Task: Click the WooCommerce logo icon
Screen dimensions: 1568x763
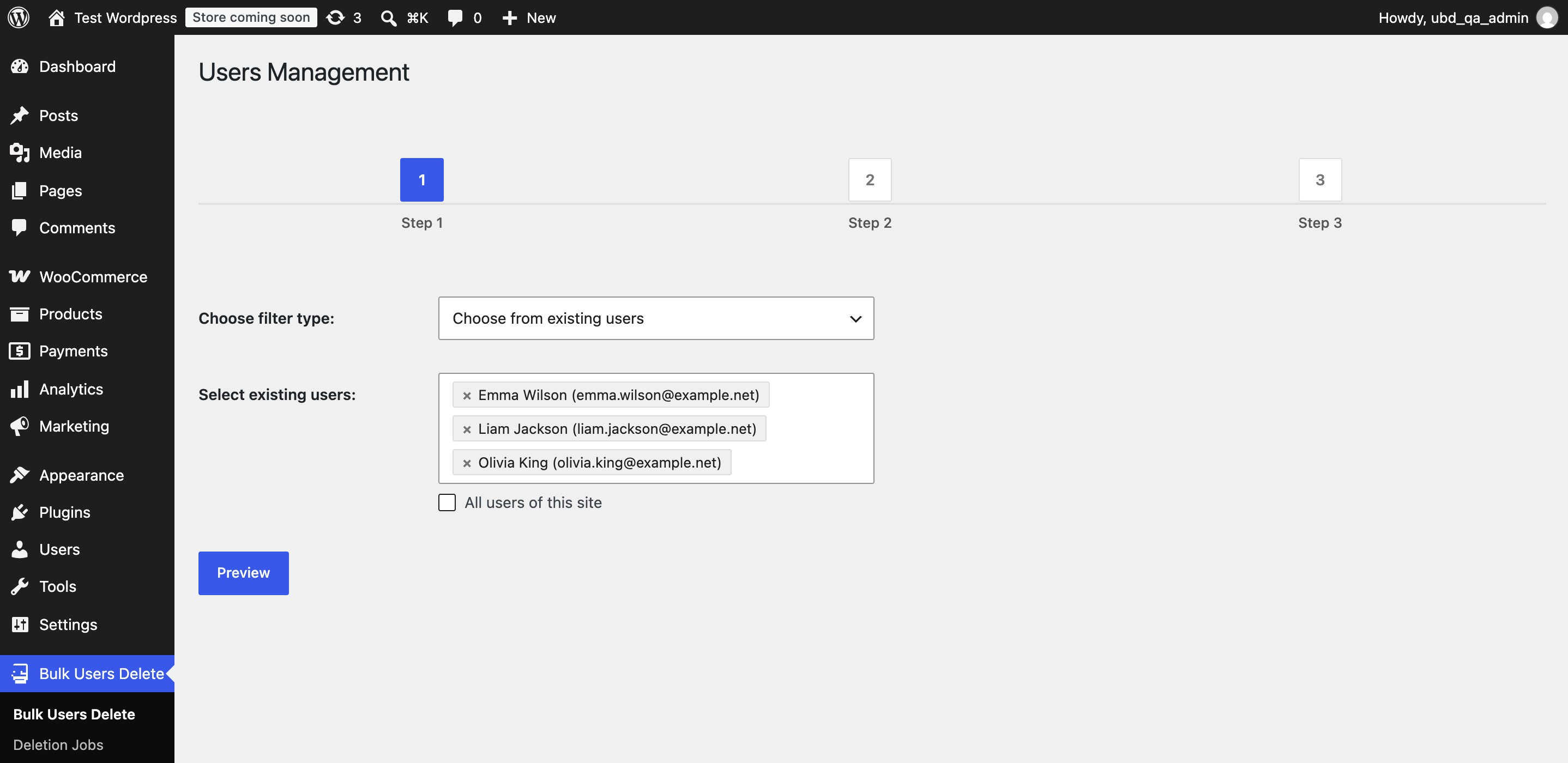Action: pos(20,277)
